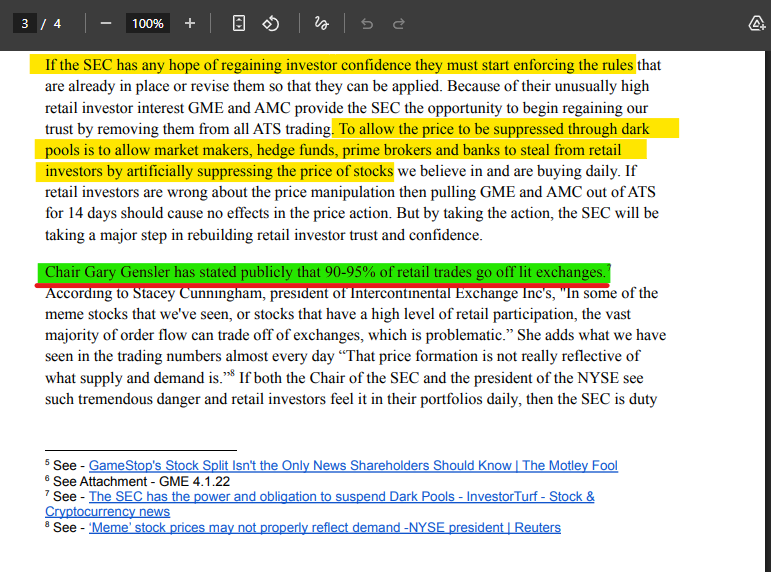Click the total page count '4'

[57, 24]
